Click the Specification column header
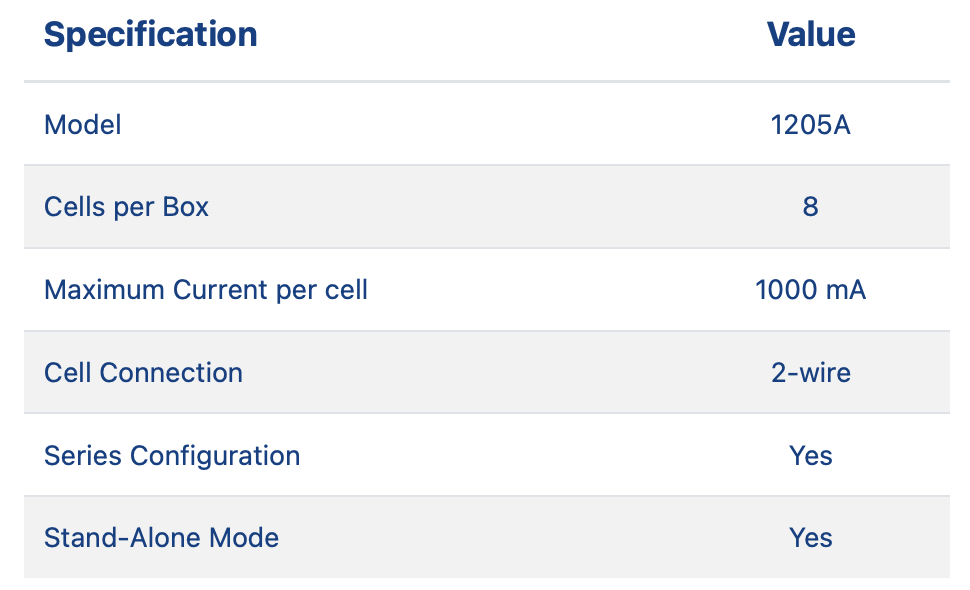The height and width of the screenshot is (590, 970). click(150, 35)
